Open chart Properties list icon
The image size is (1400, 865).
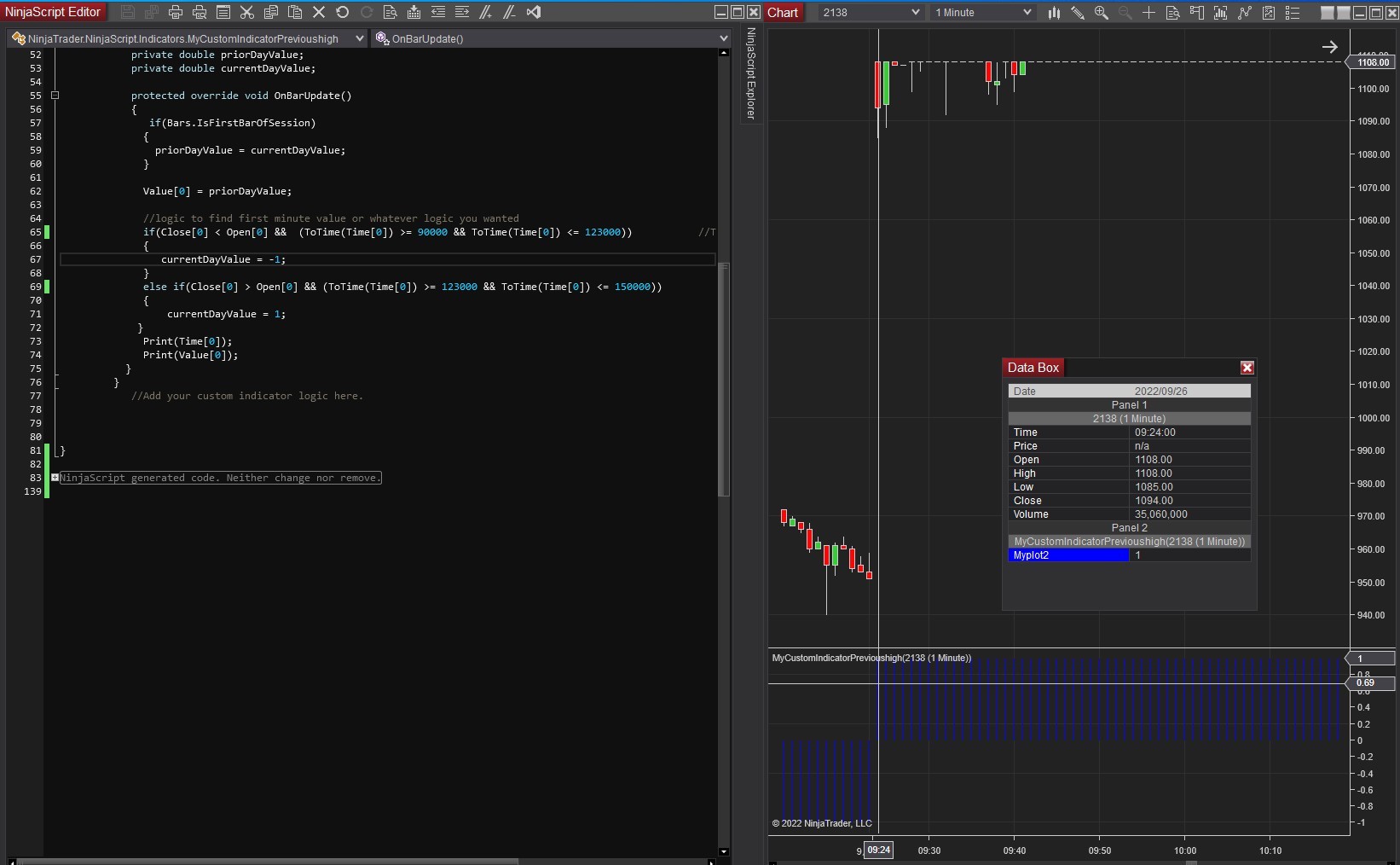(x=1293, y=12)
